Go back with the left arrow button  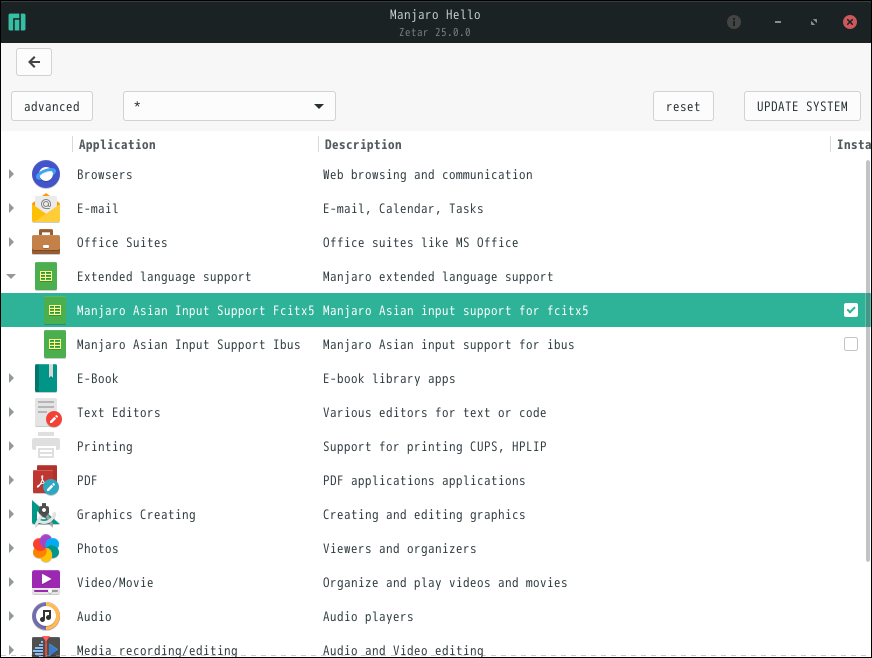pyautogui.click(x=34, y=62)
